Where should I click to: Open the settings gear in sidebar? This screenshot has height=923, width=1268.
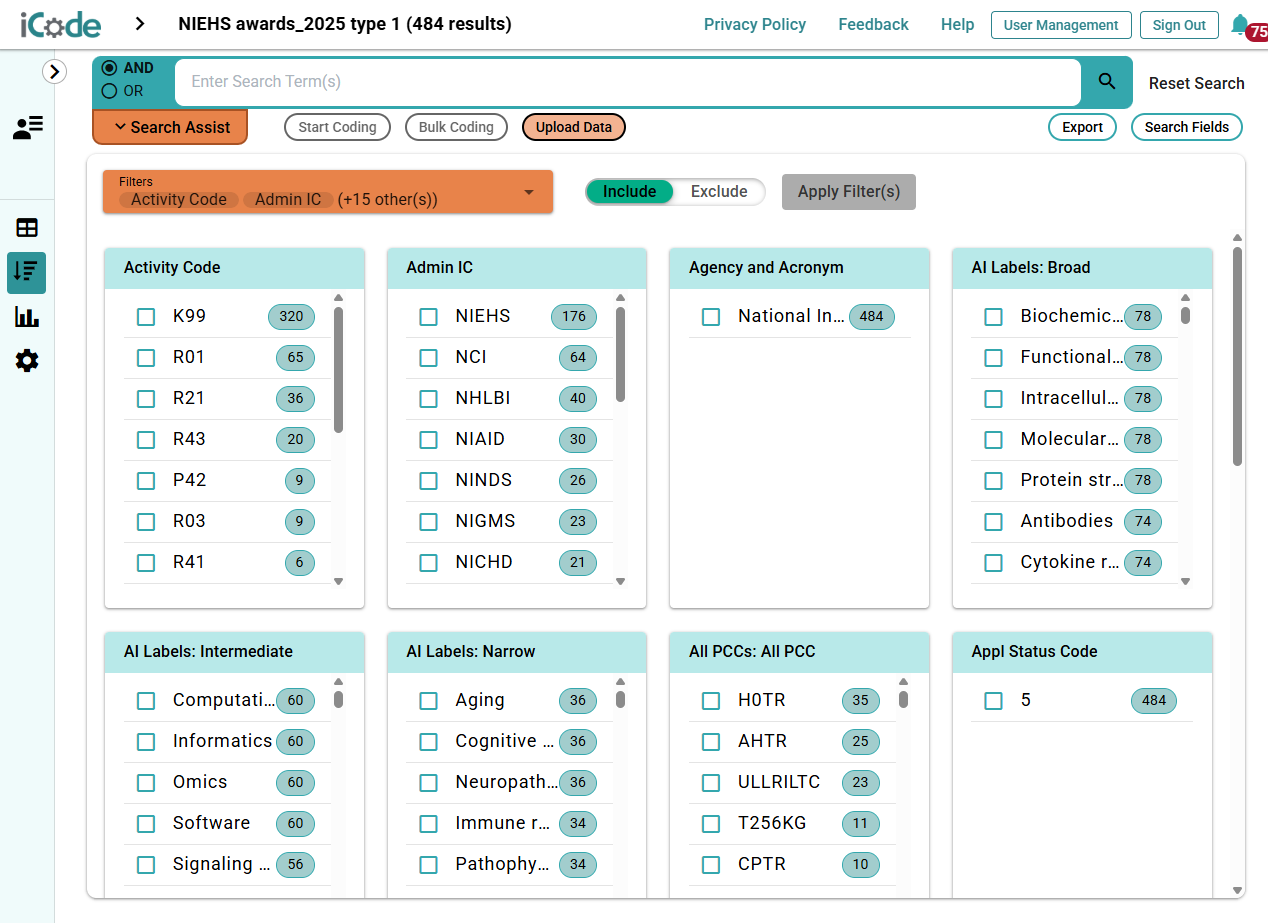[x=27, y=360]
